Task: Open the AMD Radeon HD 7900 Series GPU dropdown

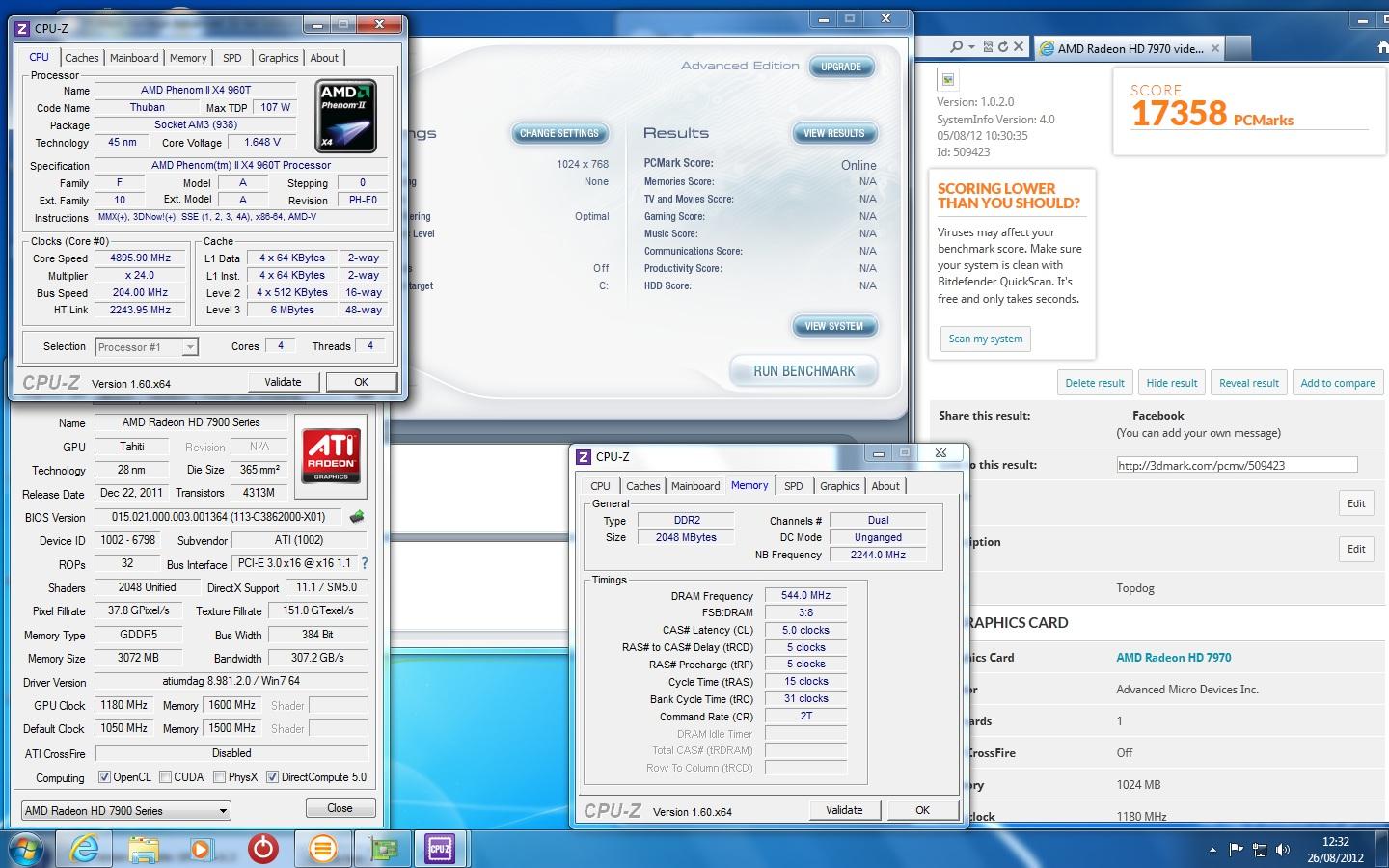Action: pyautogui.click(x=125, y=810)
